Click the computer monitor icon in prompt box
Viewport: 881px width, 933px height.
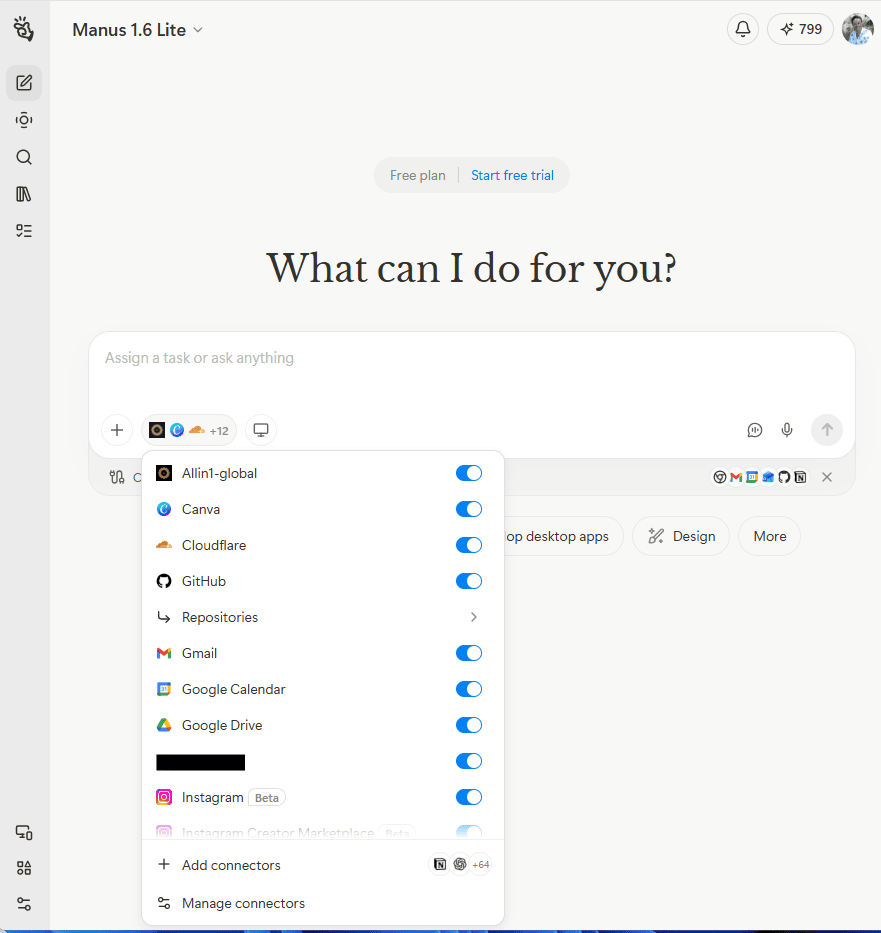click(261, 430)
